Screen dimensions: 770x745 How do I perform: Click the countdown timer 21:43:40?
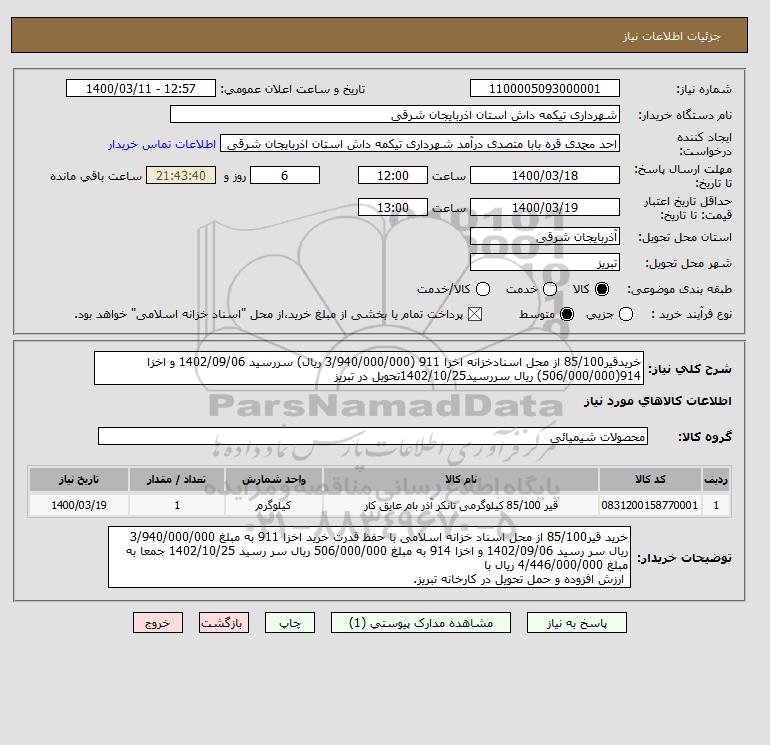click(181, 175)
